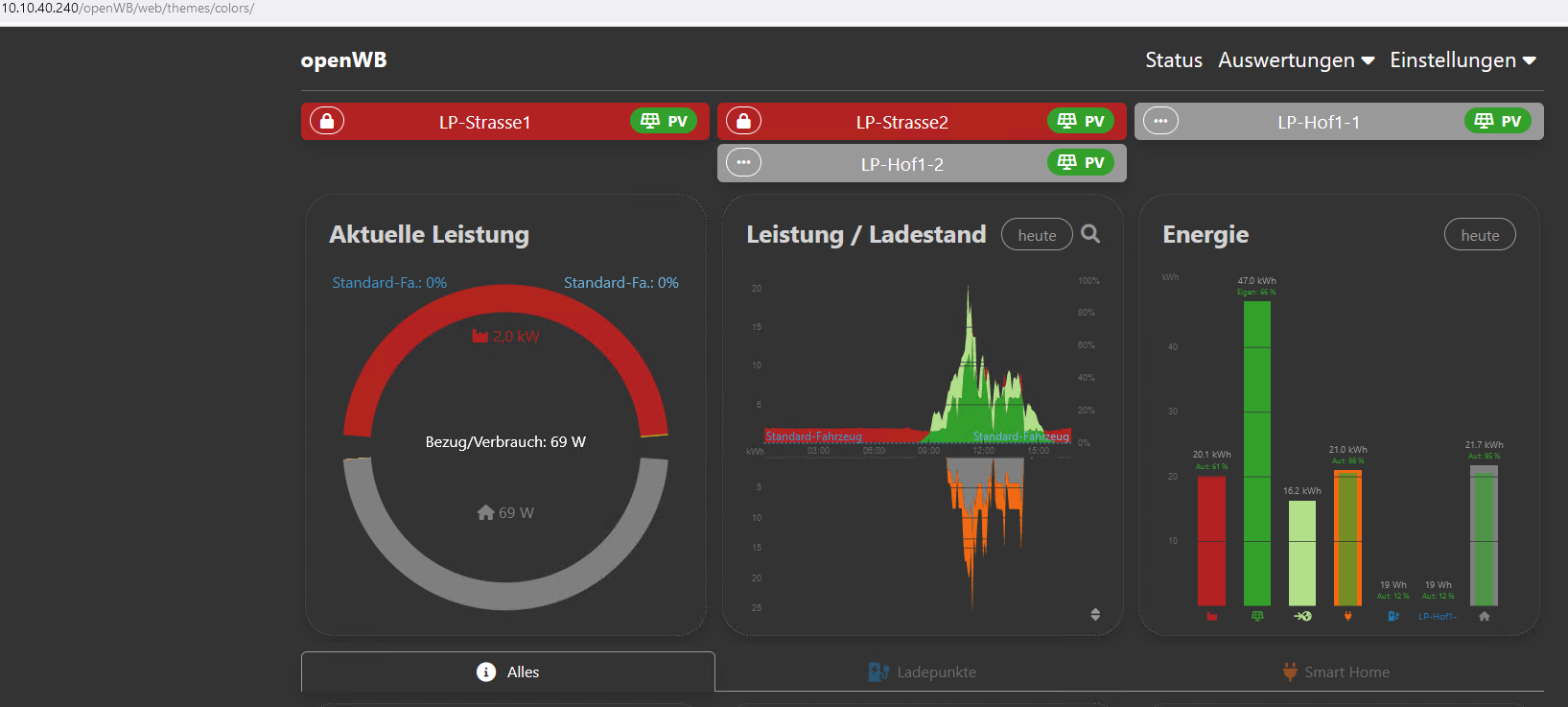Click the tall green 47.0 kWh bar
1568x707 pixels.
pyautogui.click(x=1257, y=453)
